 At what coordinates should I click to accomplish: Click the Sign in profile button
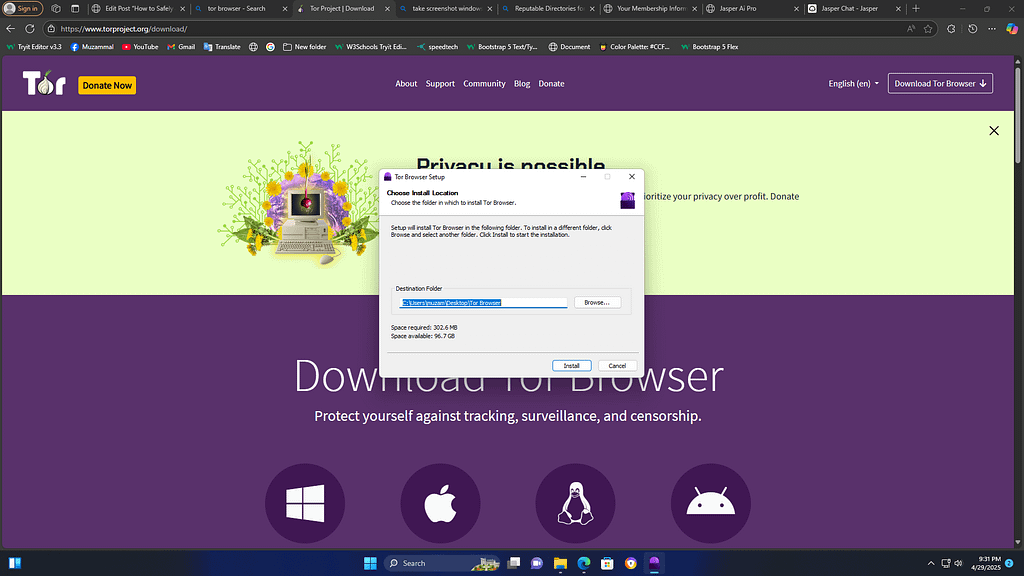pyautogui.click(x=23, y=8)
